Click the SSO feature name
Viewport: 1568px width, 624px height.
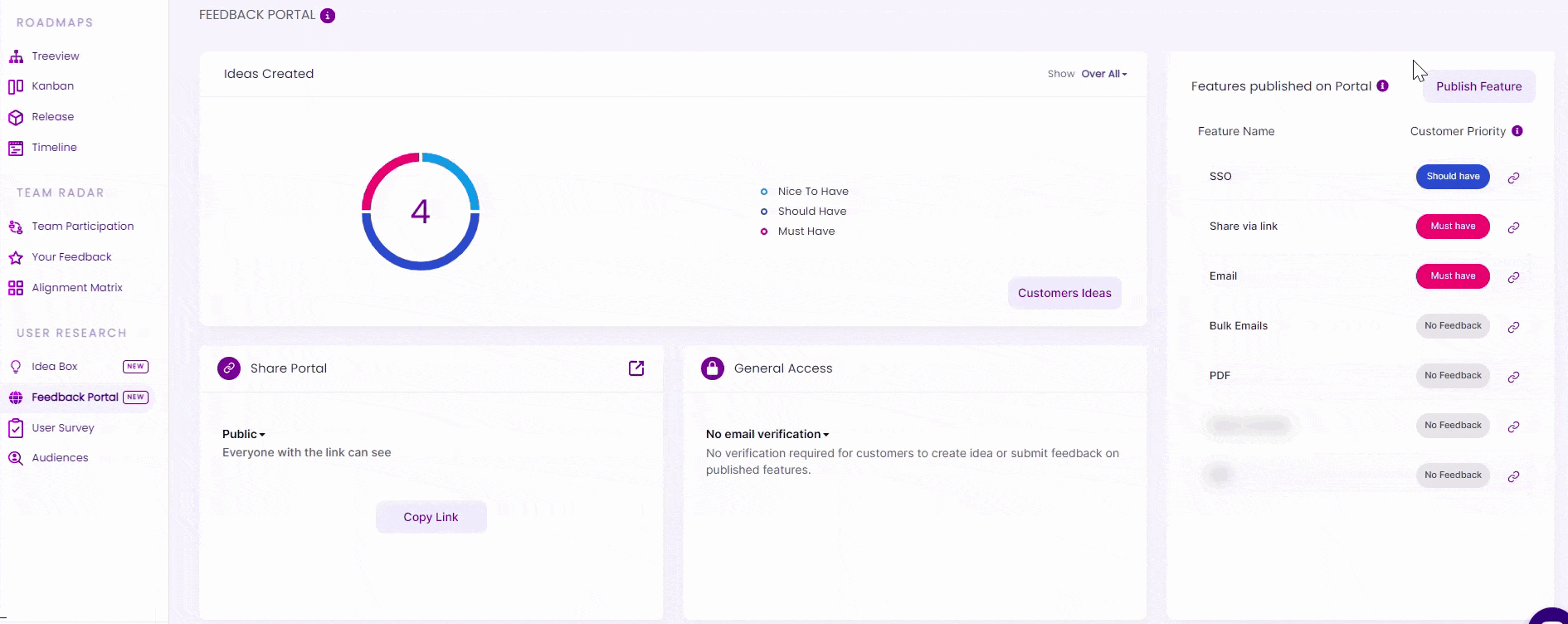click(1220, 177)
